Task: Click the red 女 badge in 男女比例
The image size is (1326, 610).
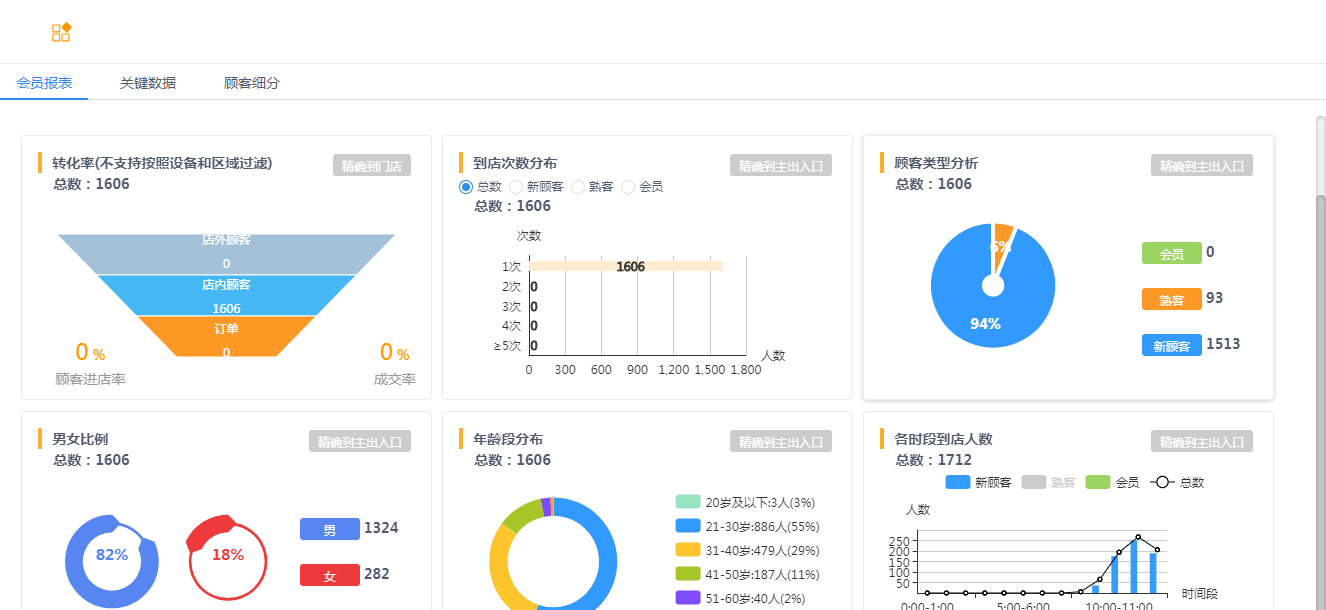Action: (329, 575)
